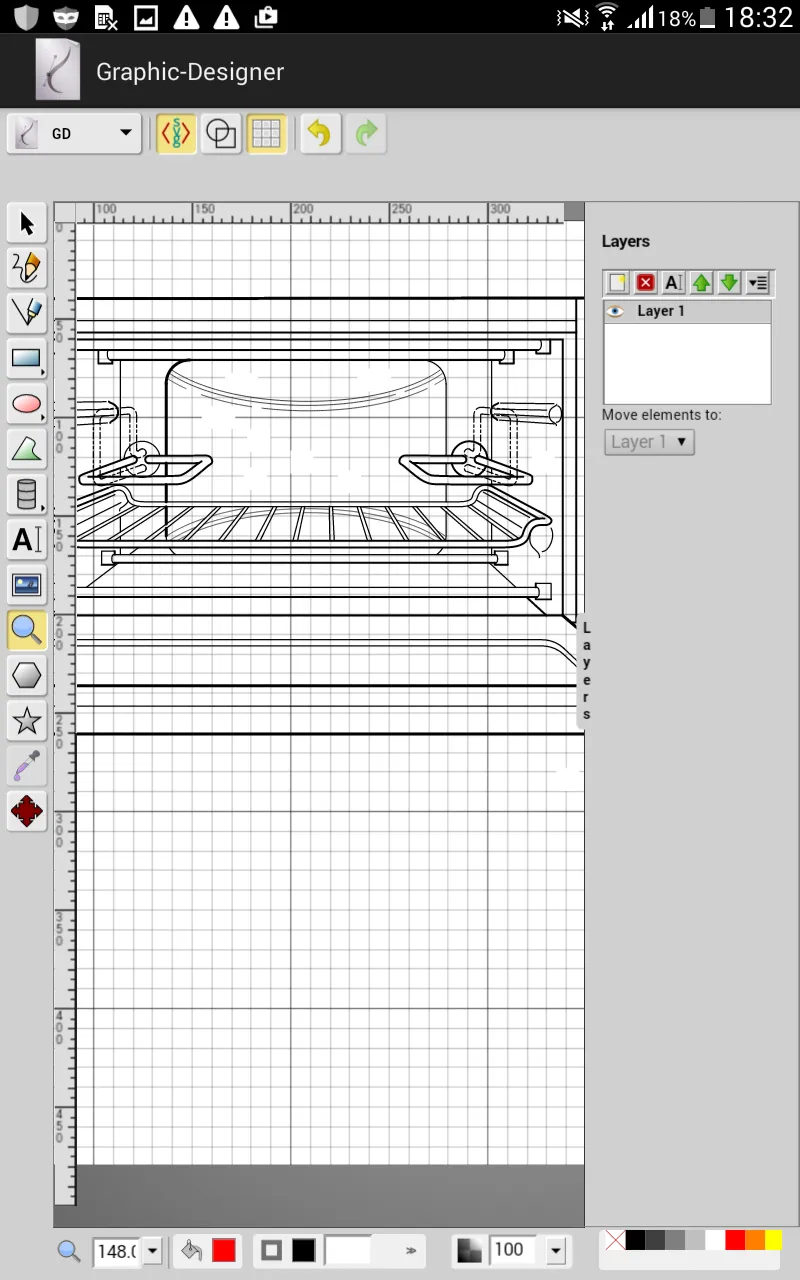Tap the Graphic-Designer title text

[190, 72]
